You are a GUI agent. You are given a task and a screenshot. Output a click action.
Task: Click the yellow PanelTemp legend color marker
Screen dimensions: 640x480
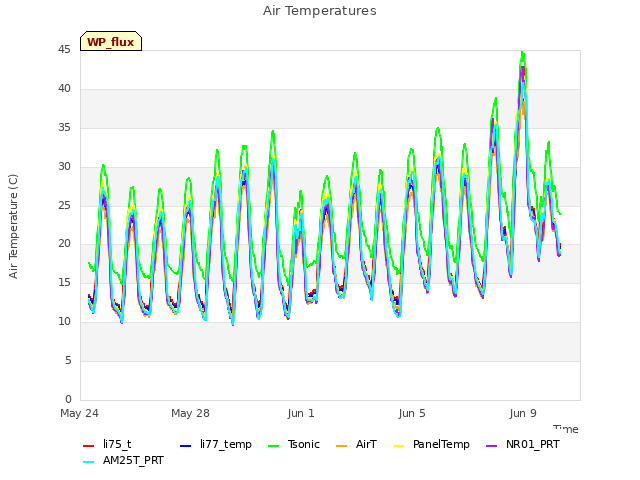click(398, 446)
